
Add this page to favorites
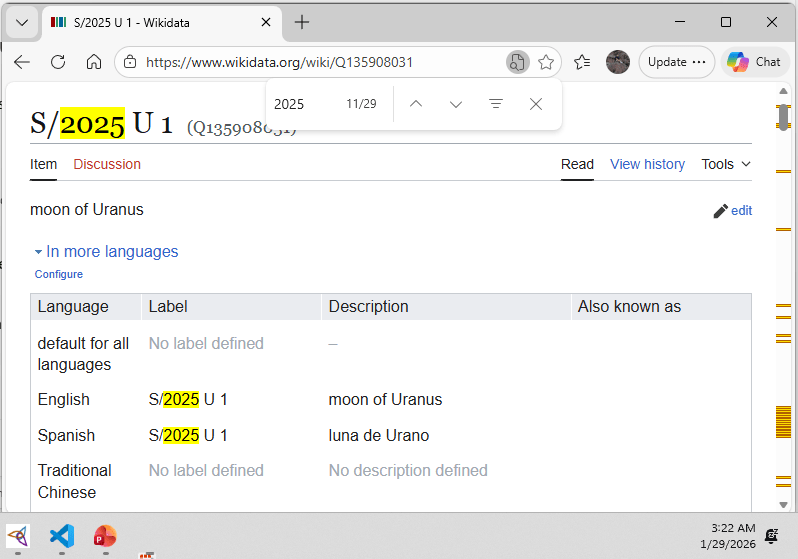546,62
